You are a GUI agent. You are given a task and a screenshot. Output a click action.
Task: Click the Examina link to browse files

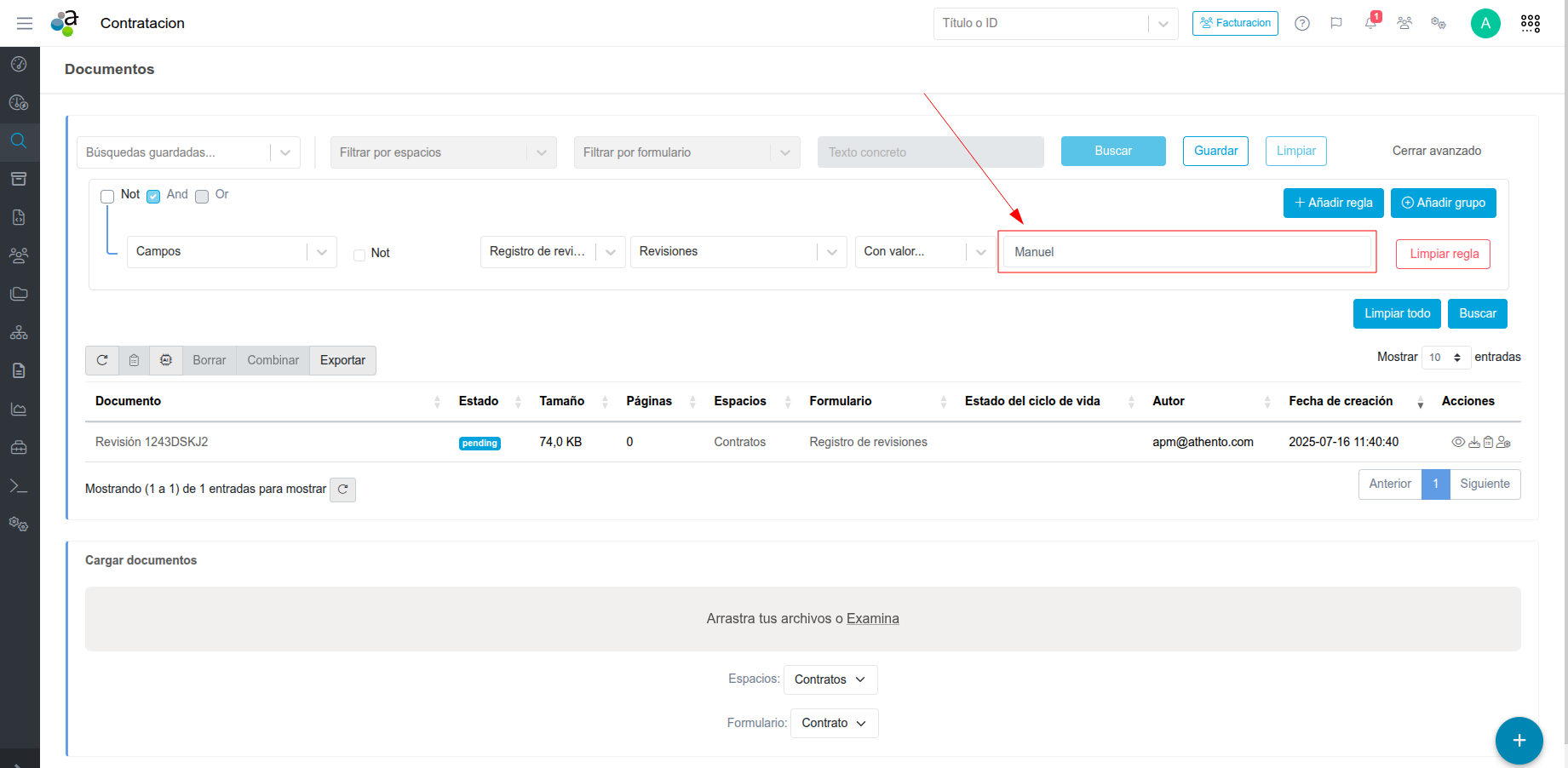click(872, 618)
